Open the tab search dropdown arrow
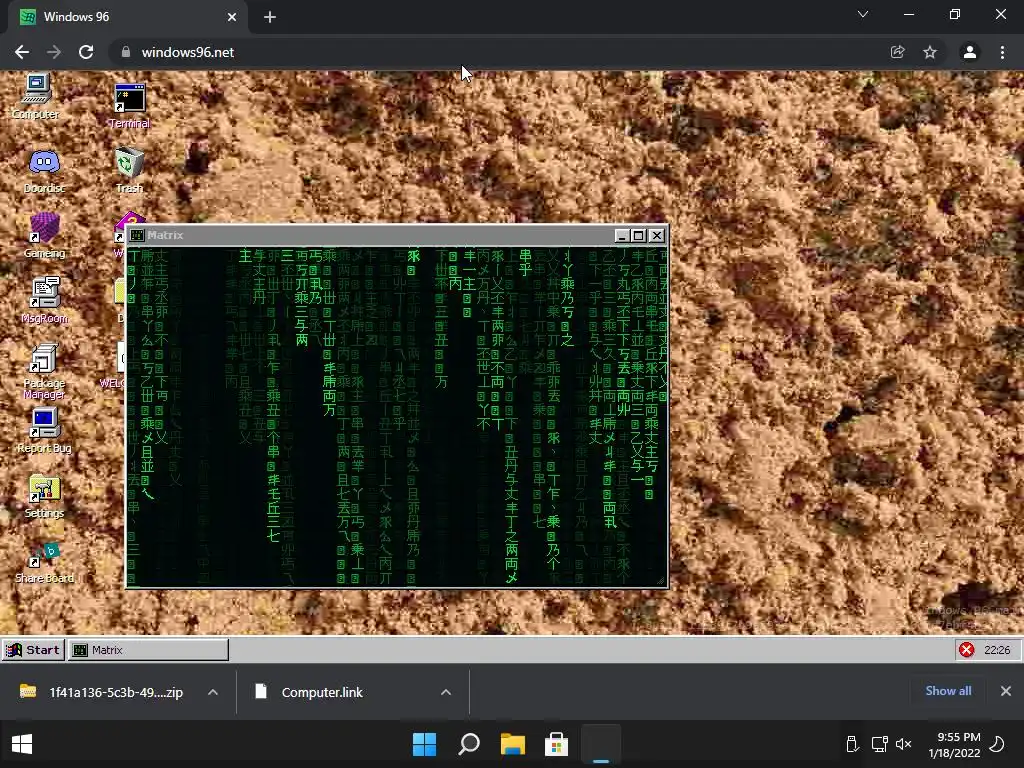Image resolution: width=1024 pixels, height=768 pixels. coord(863,14)
